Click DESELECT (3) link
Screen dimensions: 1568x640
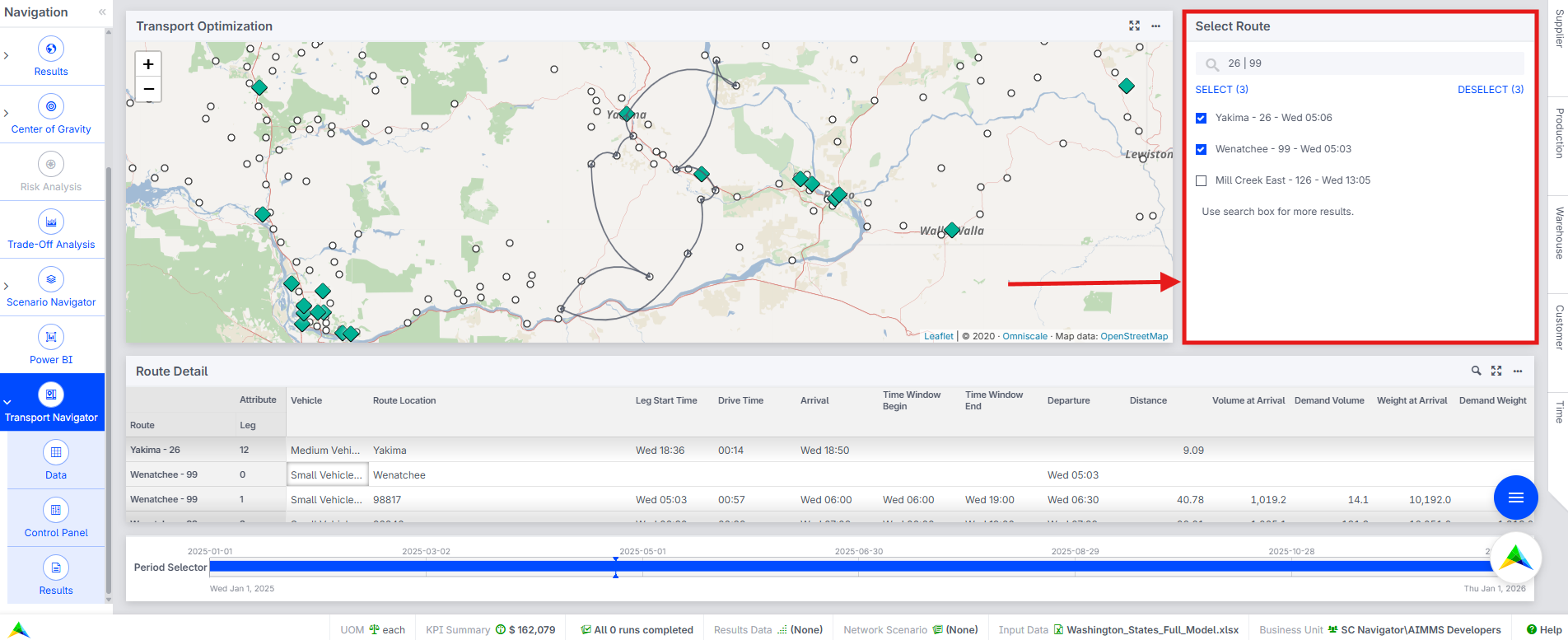click(1491, 90)
